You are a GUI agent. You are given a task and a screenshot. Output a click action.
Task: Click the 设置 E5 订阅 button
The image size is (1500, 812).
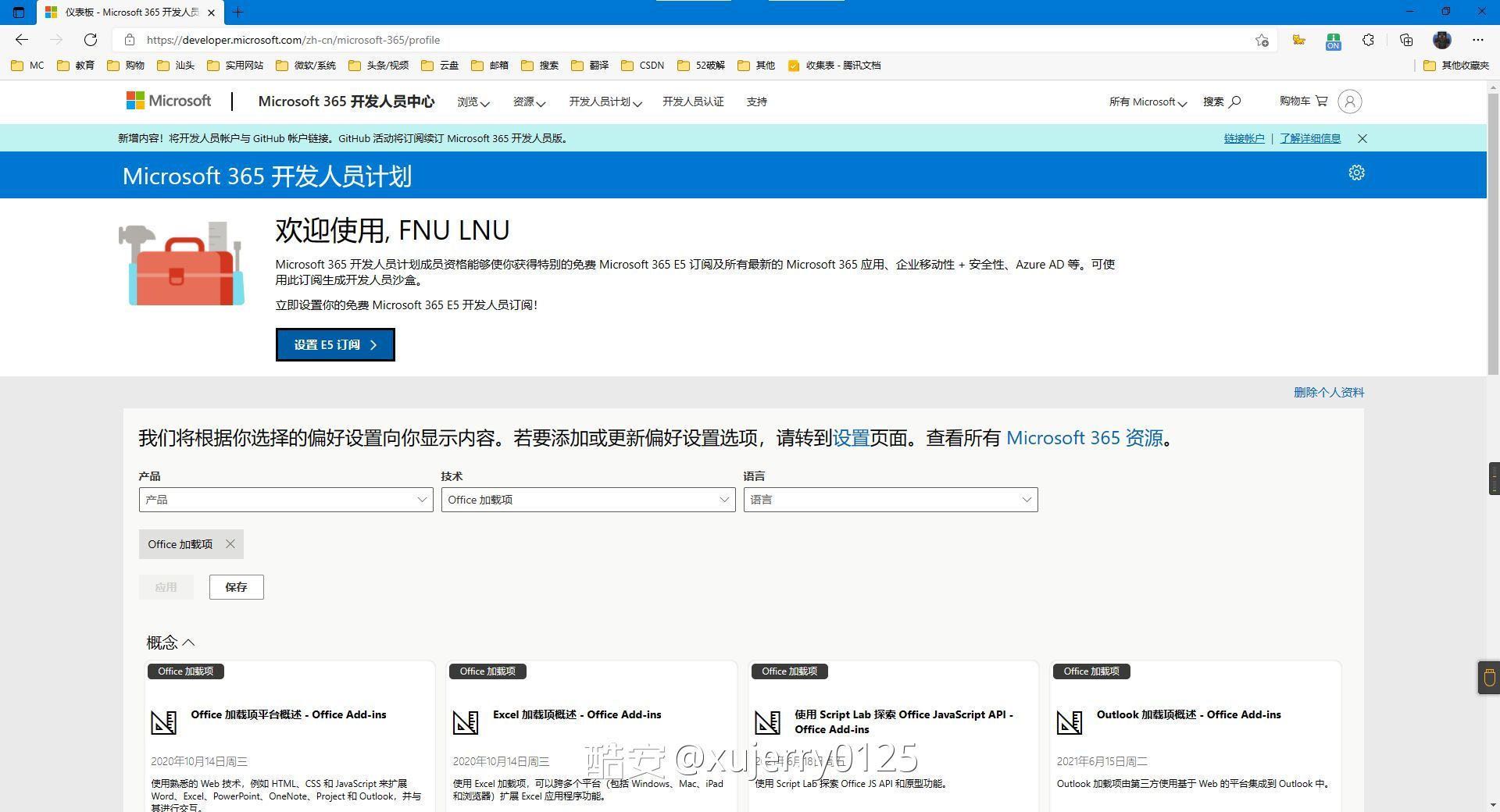pos(335,345)
